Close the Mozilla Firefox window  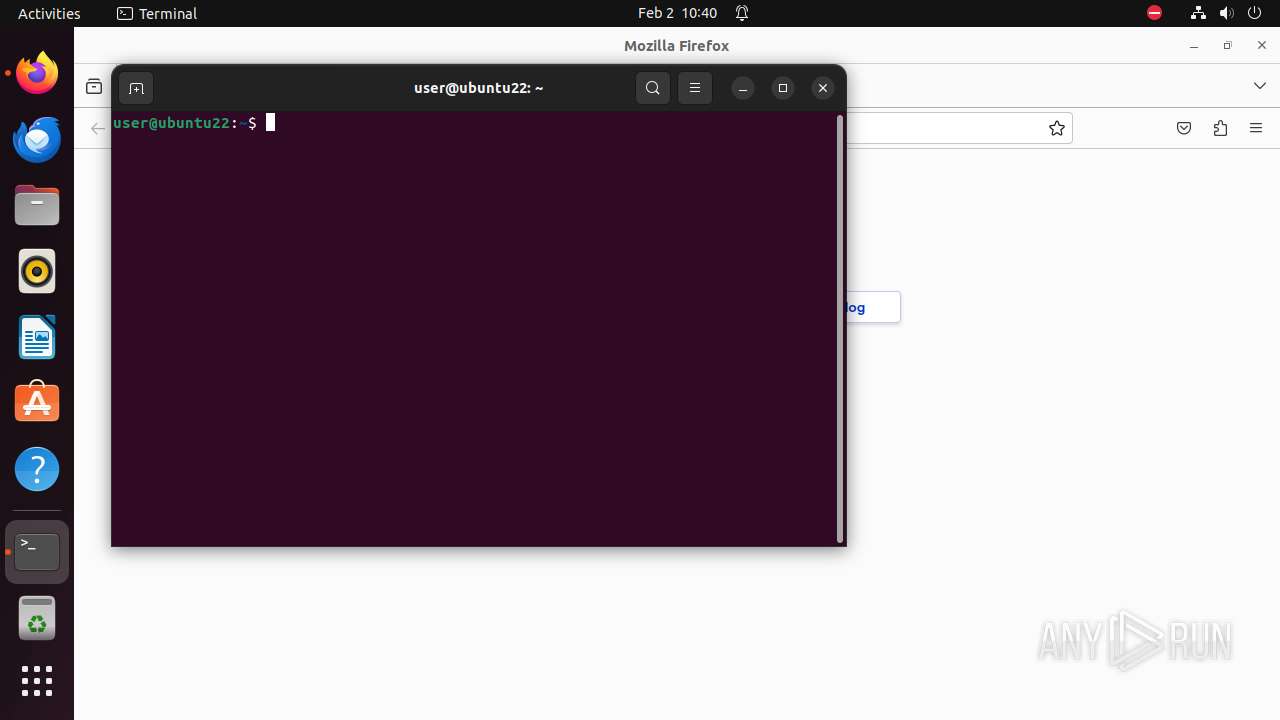(x=1262, y=46)
